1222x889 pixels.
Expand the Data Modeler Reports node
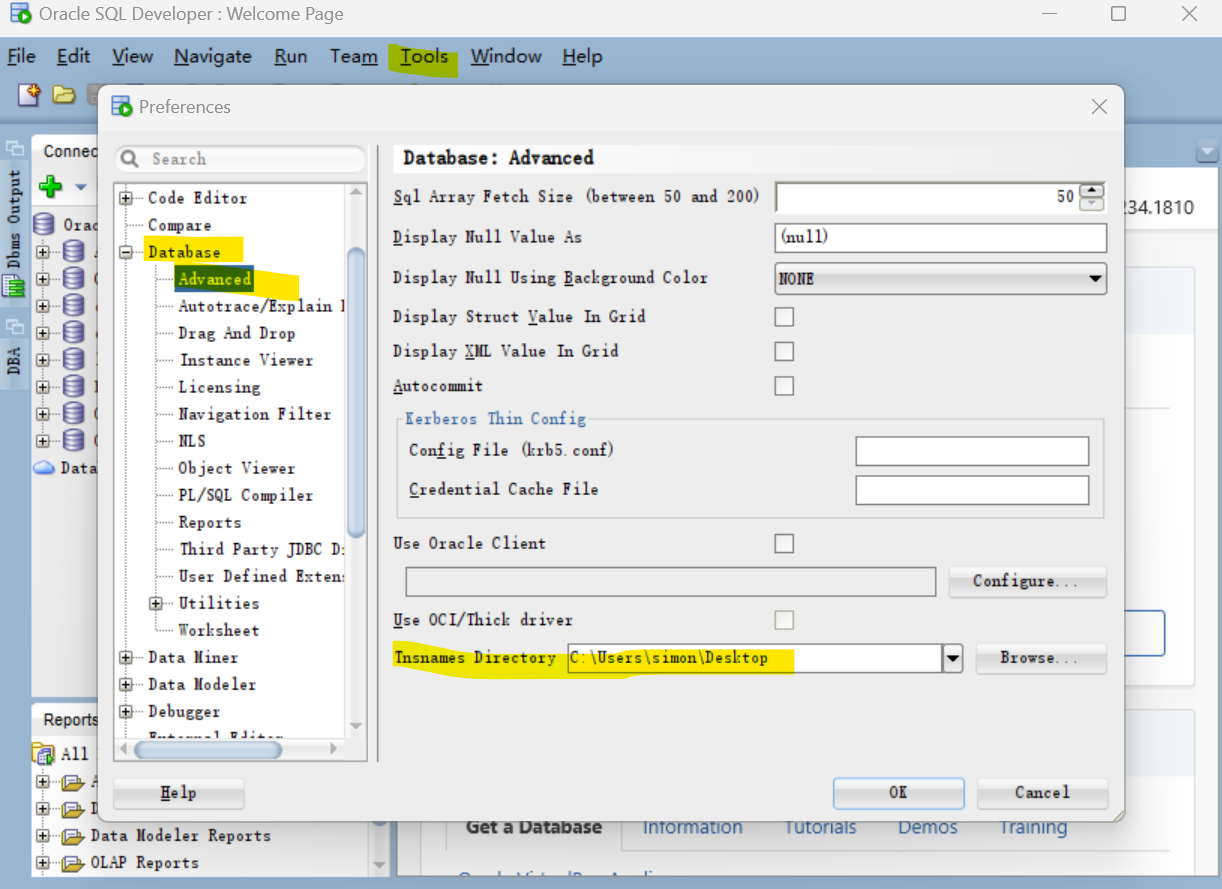click(43, 836)
